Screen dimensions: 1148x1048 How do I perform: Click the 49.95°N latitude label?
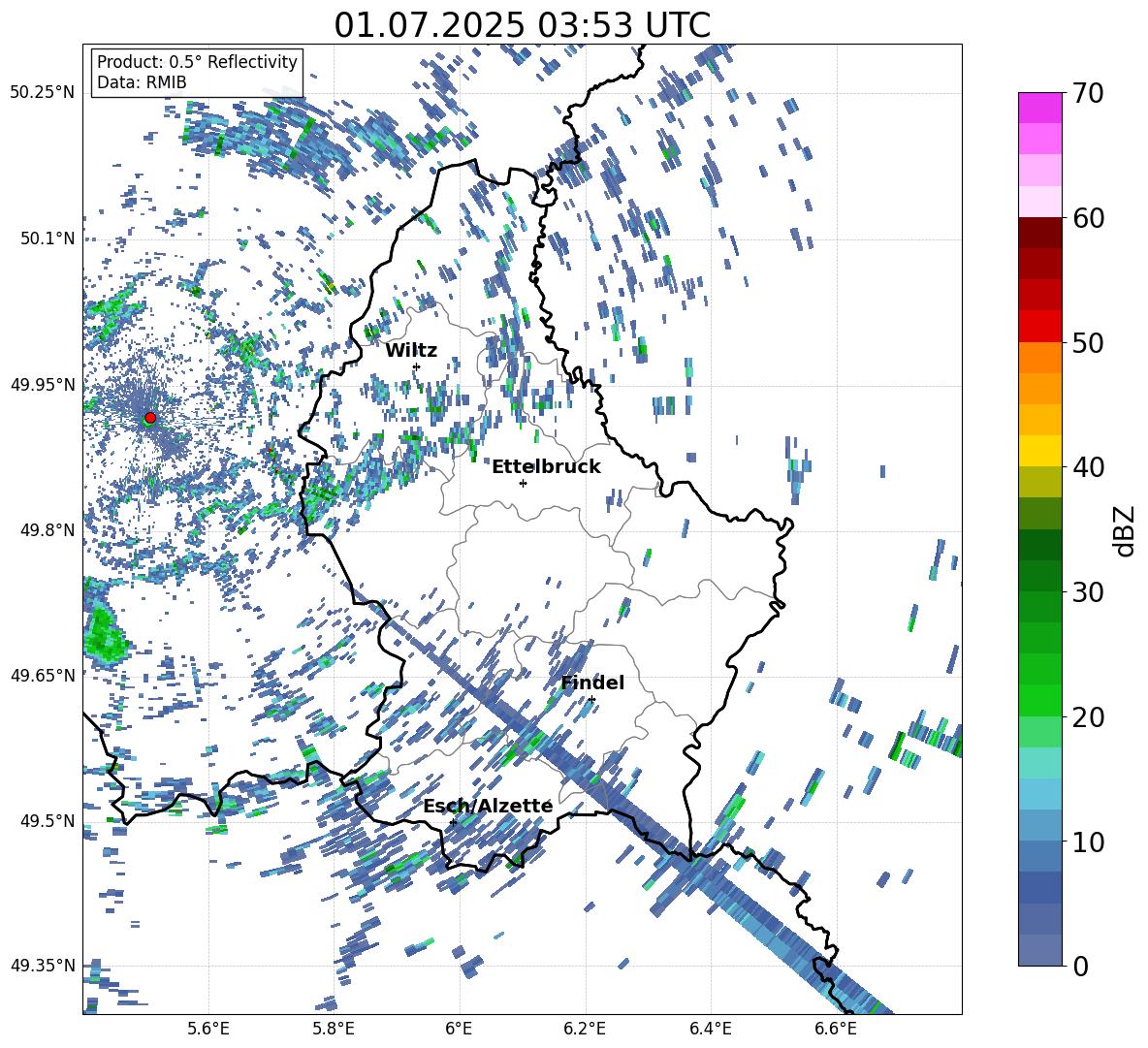tap(43, 385)
